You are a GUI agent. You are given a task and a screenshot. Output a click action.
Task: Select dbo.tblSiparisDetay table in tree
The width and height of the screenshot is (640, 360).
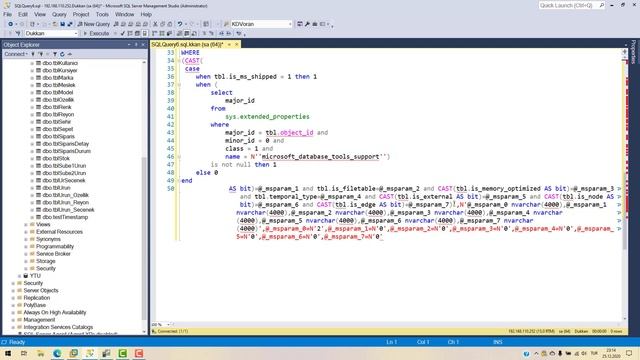point(65,144)
